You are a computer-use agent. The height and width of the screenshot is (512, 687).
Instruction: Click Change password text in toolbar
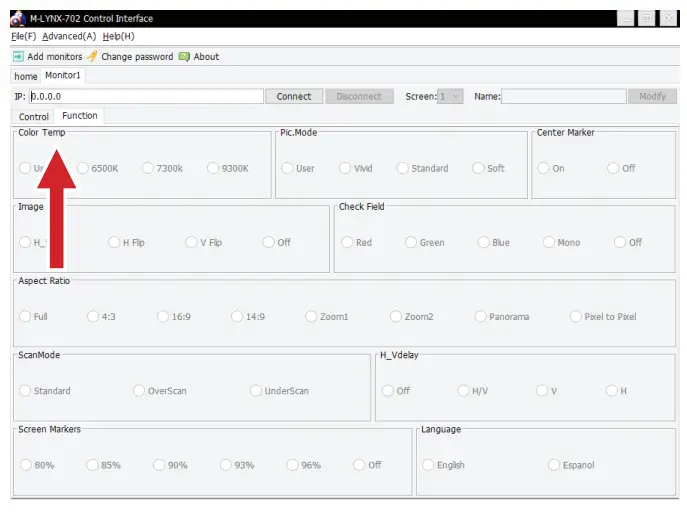137,56
